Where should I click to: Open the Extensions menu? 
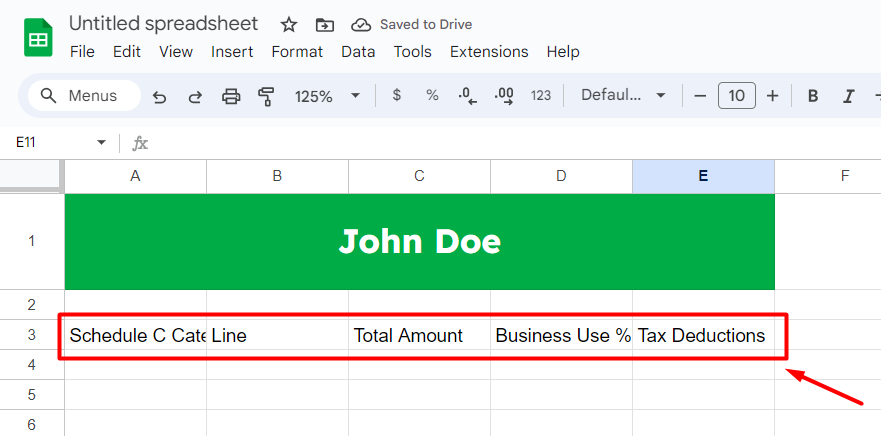click(489, 52)
